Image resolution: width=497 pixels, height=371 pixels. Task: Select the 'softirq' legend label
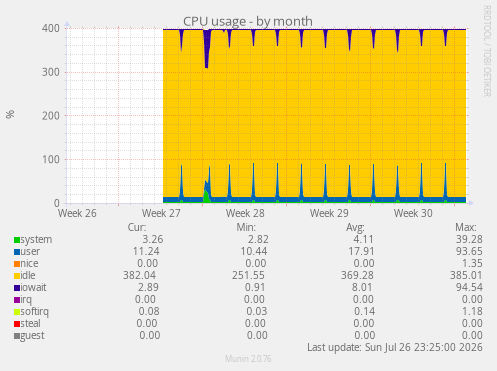pos(34,312)
